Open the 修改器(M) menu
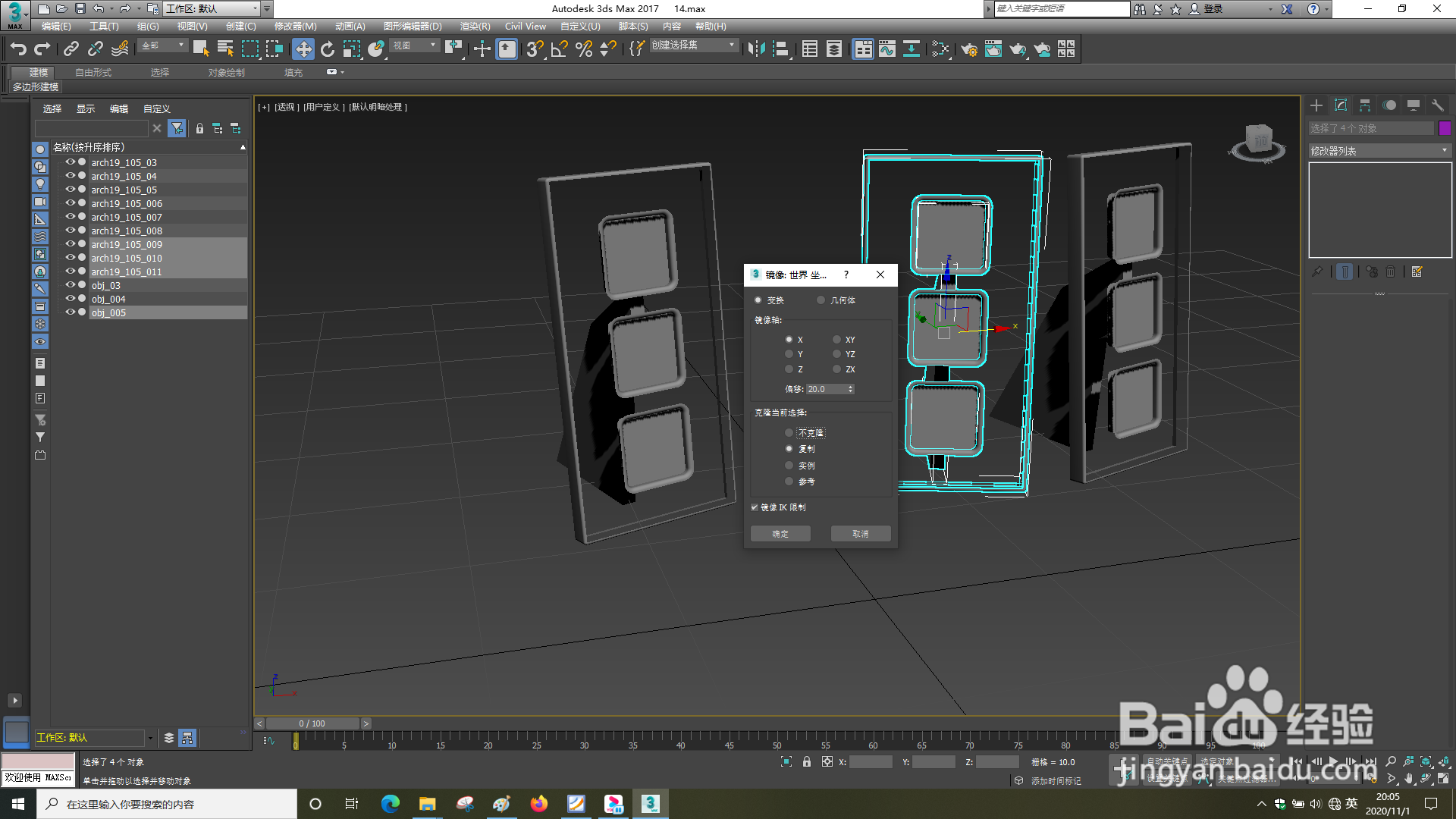1456x819 pixels. (295, 26)
